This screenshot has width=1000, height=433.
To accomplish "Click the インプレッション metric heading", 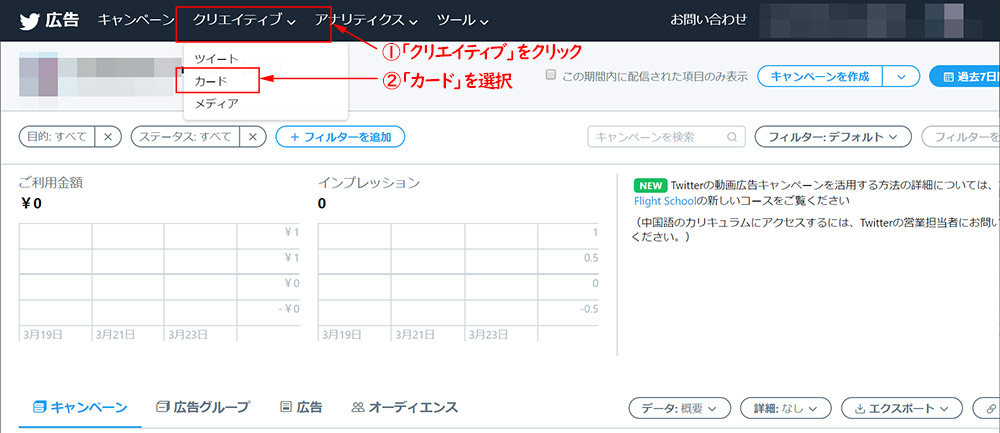I will 369,183.
